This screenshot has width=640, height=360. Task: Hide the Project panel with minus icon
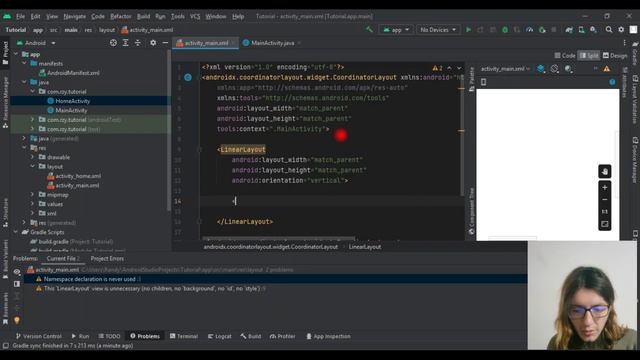165,43
